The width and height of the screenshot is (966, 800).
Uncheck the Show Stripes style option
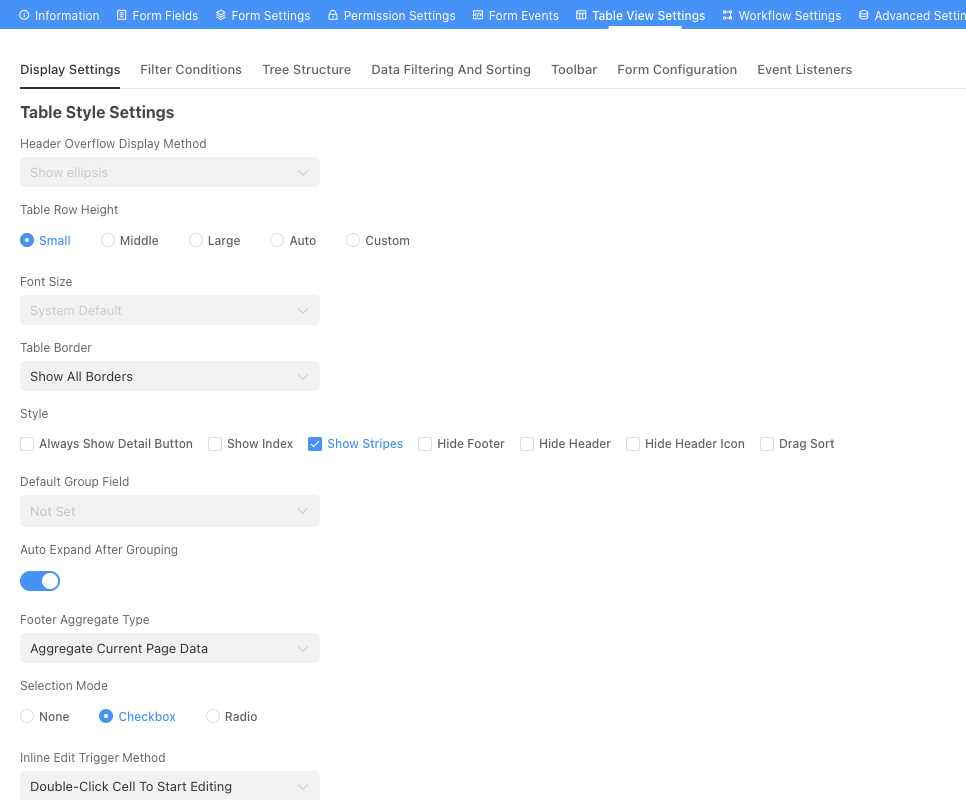pos(315,443)
